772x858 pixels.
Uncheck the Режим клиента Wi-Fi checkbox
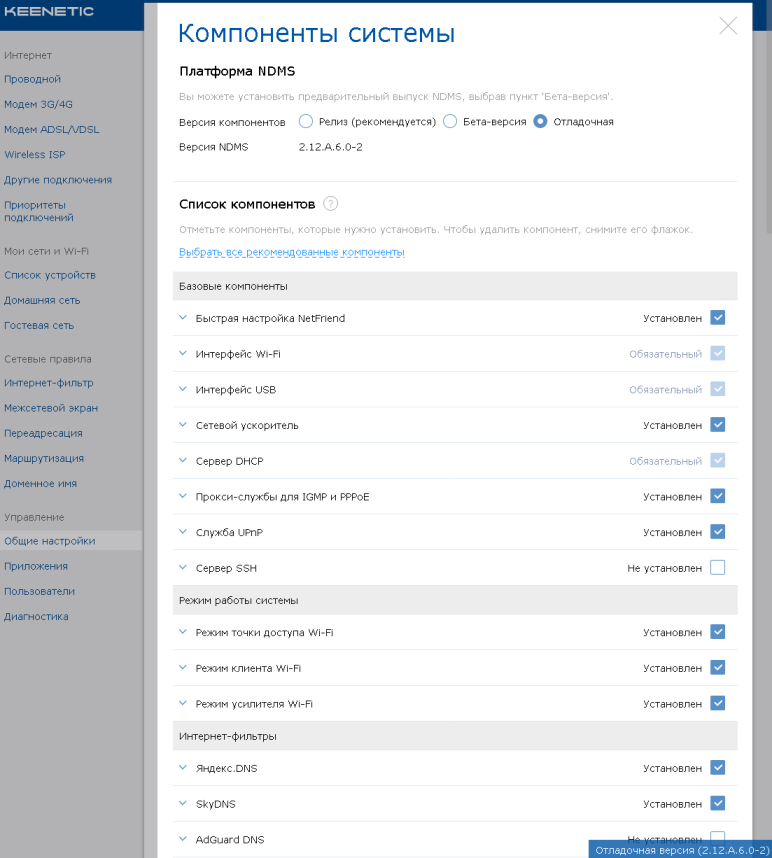(x=717, y=668)
